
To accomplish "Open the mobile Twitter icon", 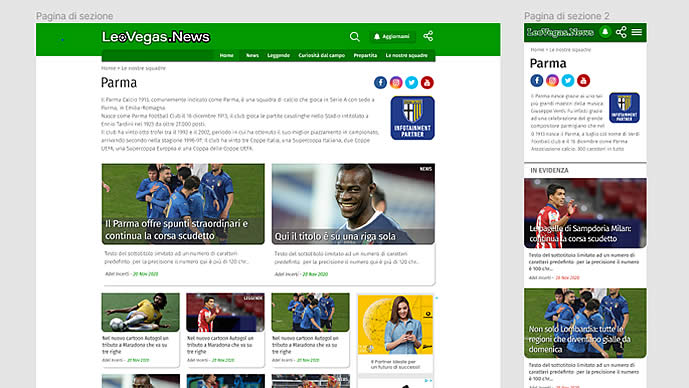I will pos(568,80).
